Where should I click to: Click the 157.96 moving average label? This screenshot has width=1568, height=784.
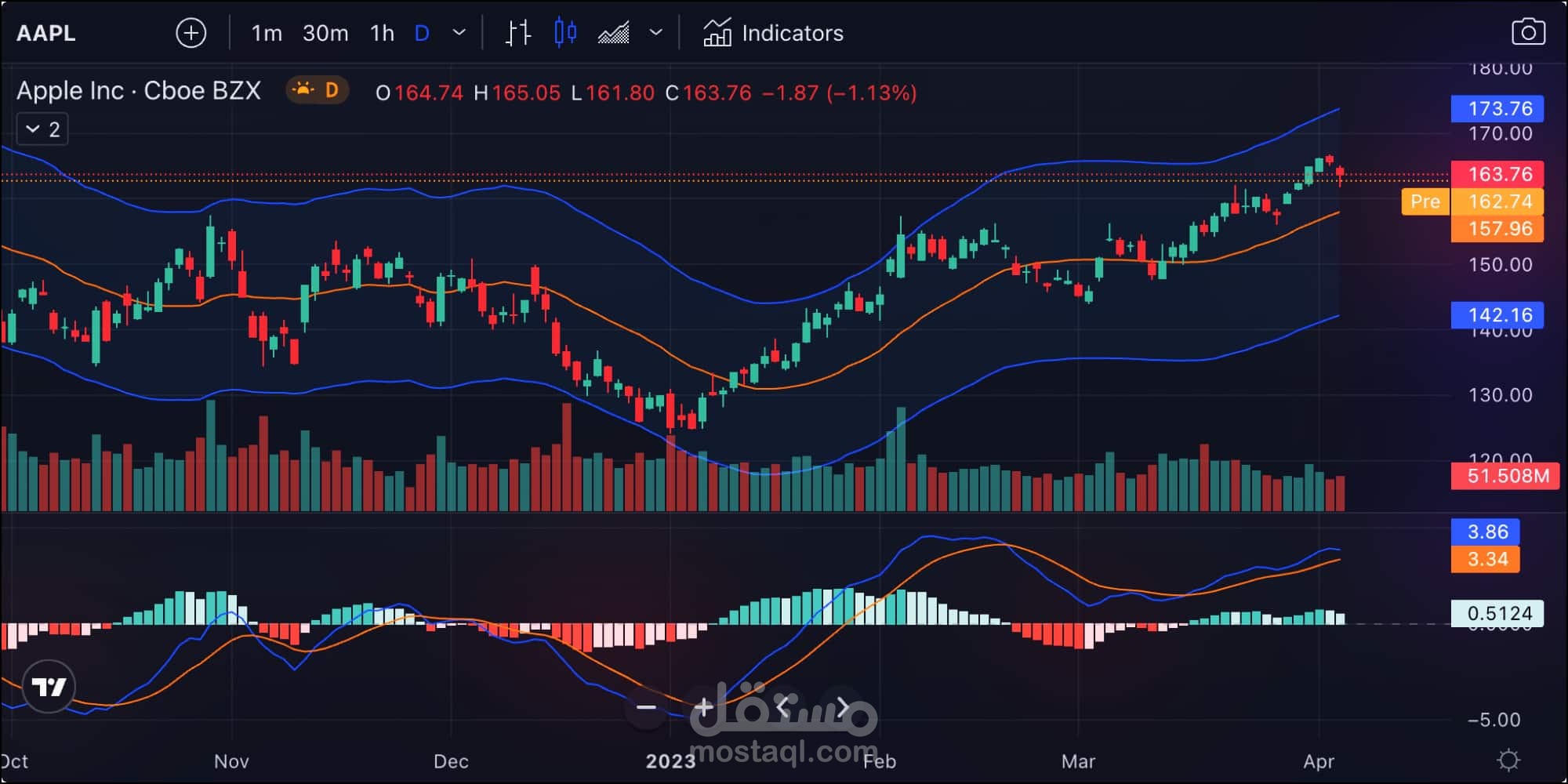click(1497, 229)
